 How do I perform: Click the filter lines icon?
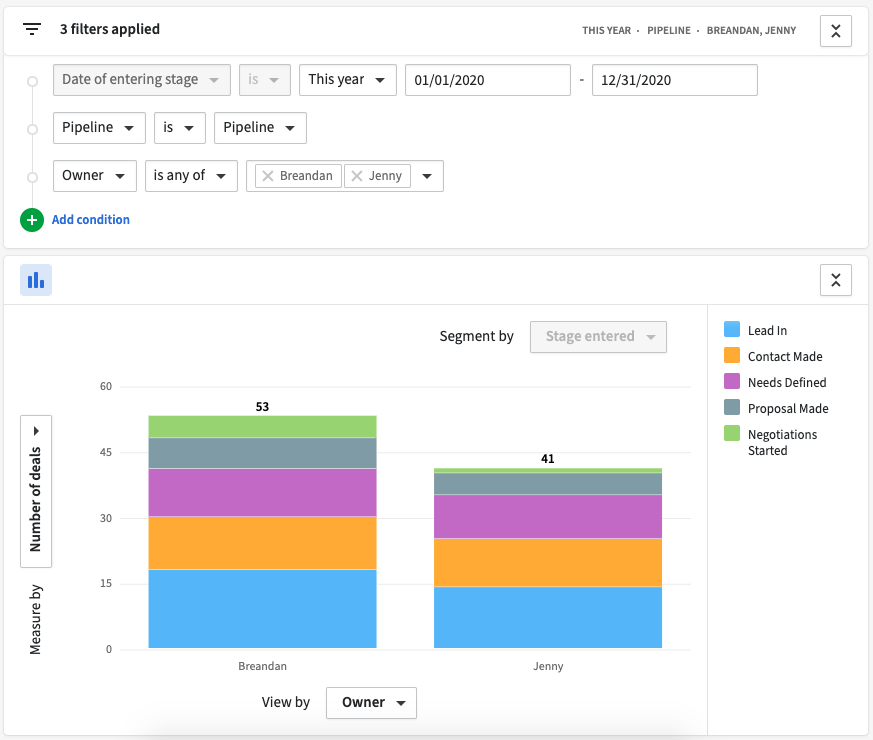point(32,29)
